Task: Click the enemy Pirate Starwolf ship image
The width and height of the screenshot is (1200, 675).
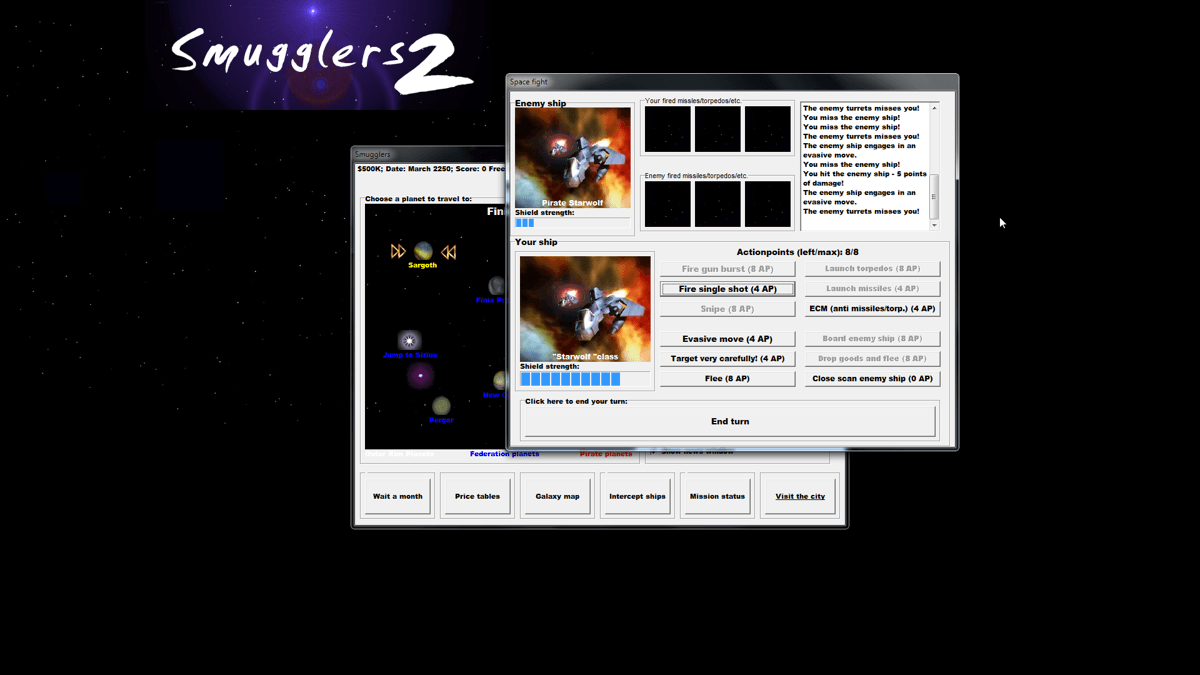Action: click(573, 158)
